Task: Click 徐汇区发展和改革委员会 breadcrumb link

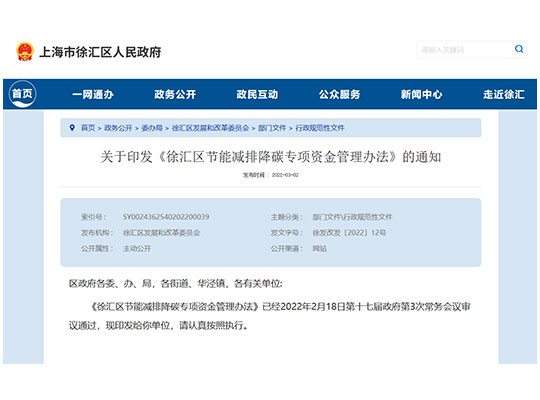Action: (210, 128)
